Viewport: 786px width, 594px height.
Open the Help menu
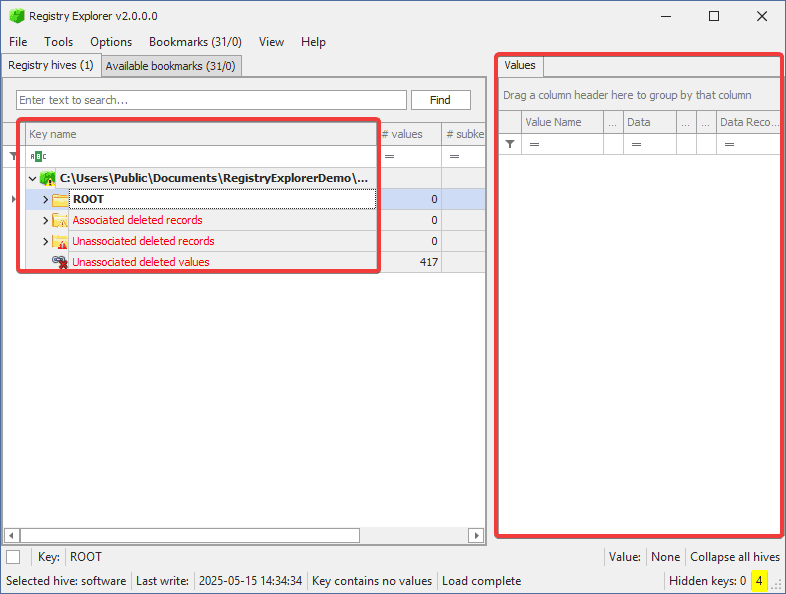[x=313, y=42]
